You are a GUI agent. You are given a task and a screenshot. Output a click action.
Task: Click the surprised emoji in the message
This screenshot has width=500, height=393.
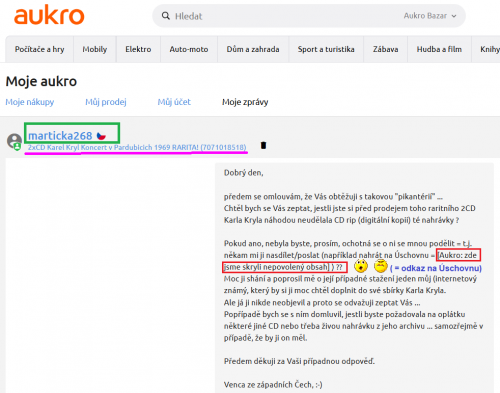[x=361, y=266]
